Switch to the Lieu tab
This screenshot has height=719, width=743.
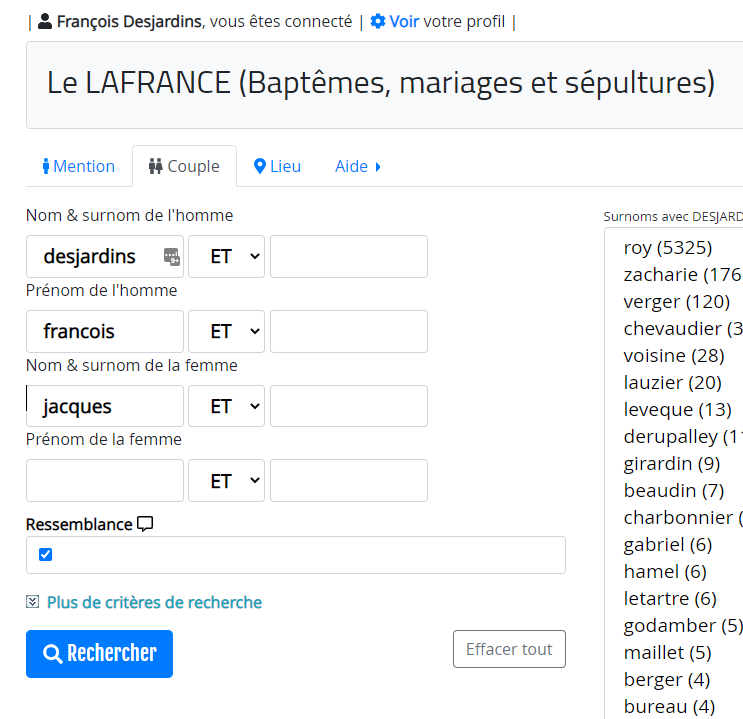tap(278, 166)
